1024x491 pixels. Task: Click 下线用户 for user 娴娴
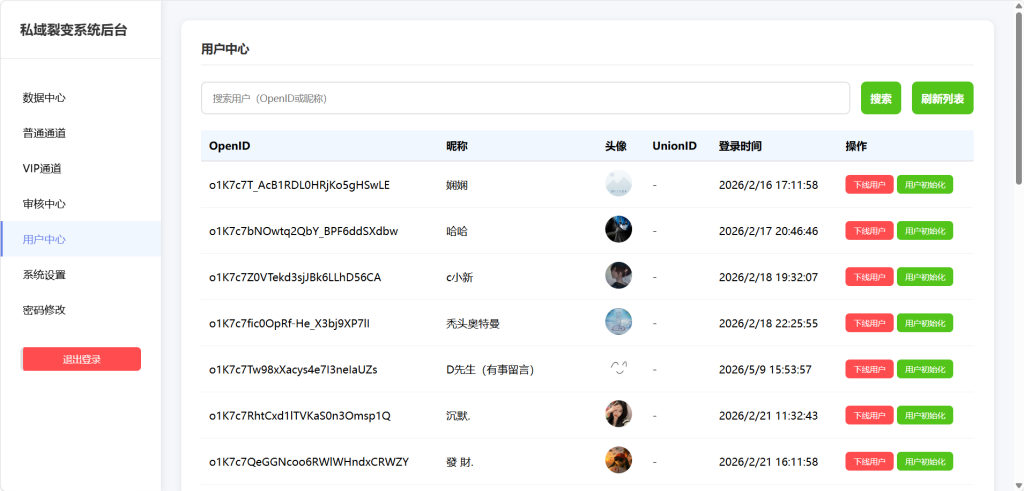coord(869,185)
